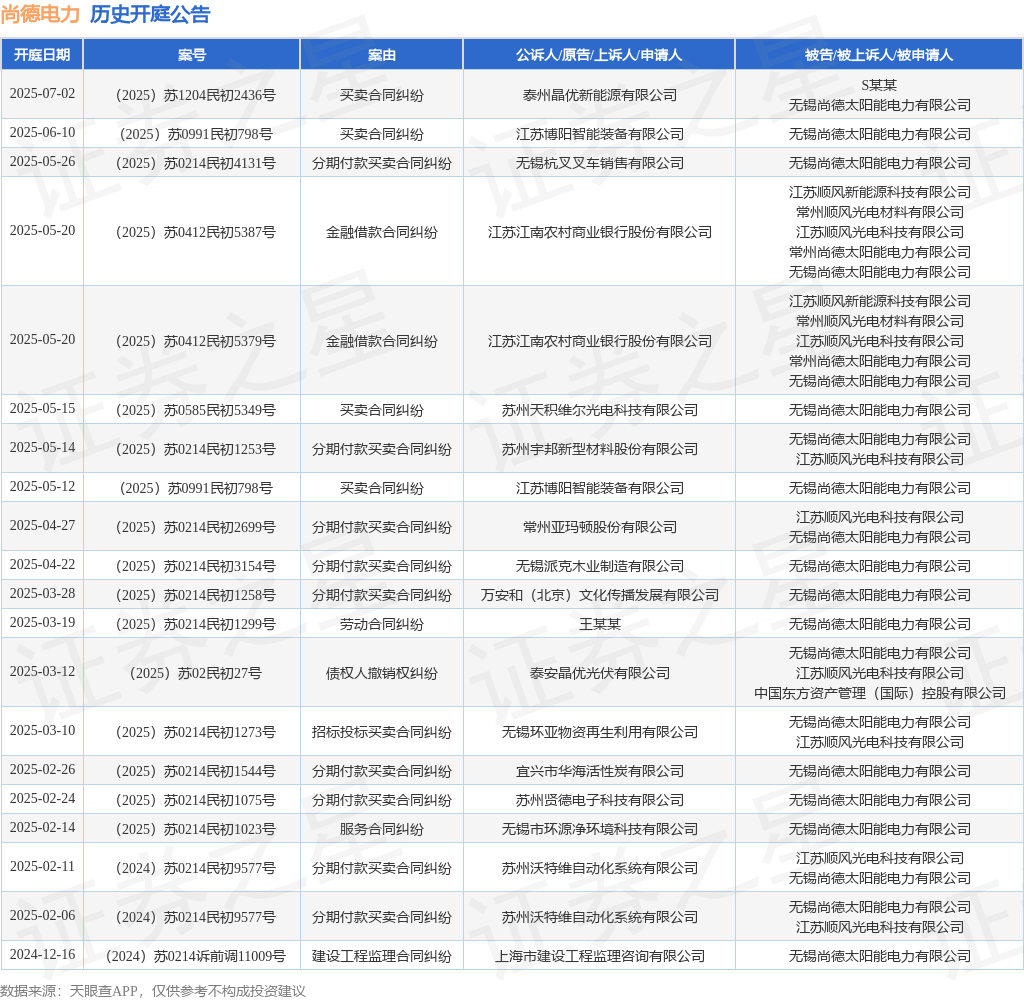Click the 开庭日期 column header
This screenshot has width=1024, height=1000.
(42, 55)
